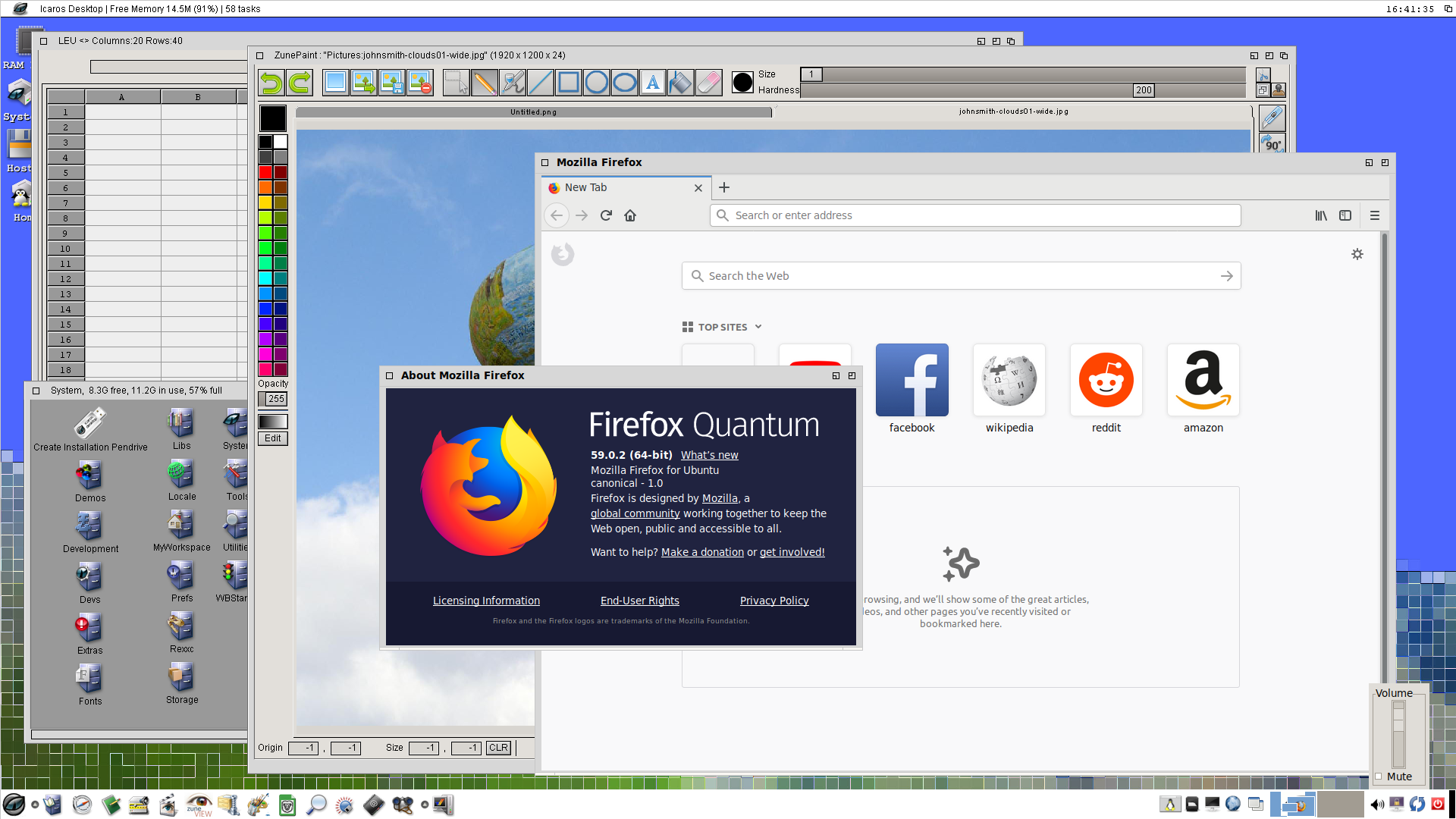Open a new Firefox tab
This screenshot has width=1456, height=819.
click(724, 187)
